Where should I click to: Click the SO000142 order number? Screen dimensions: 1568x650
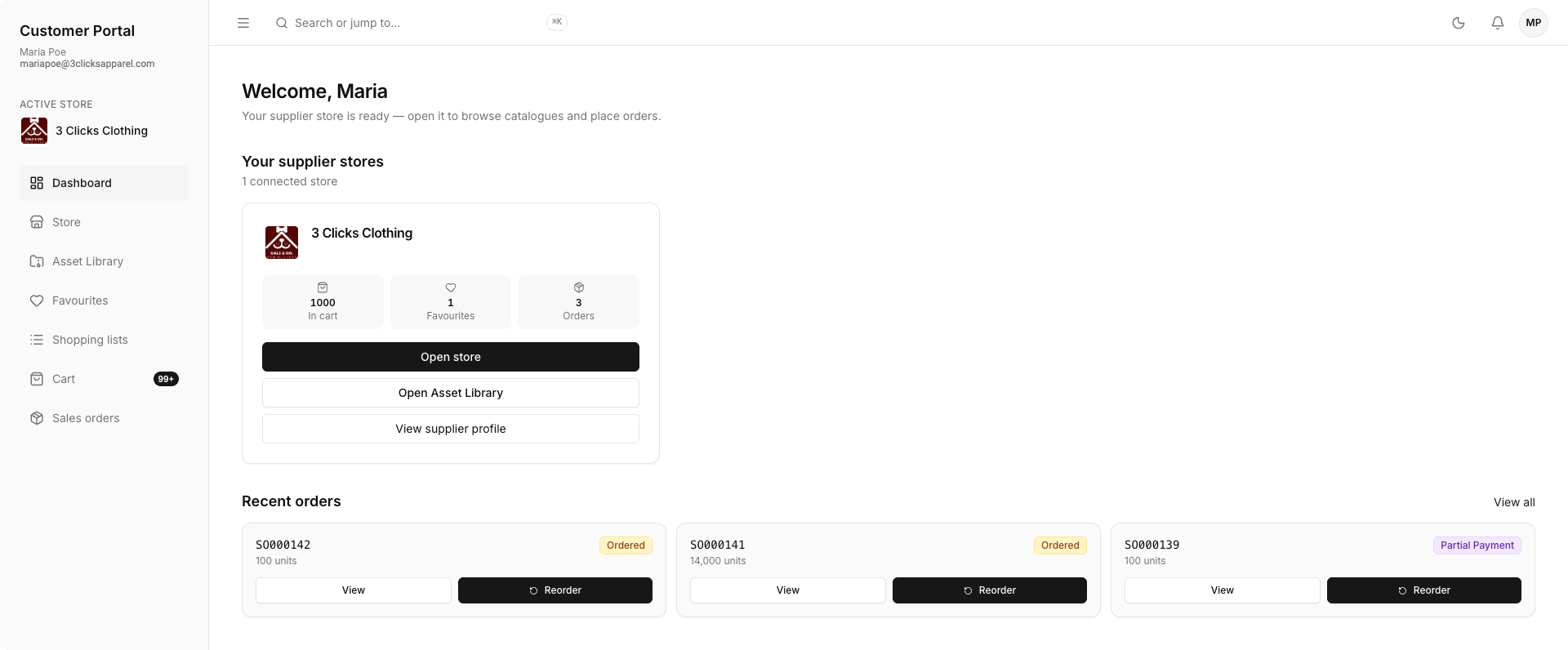(x=283, y=545)
